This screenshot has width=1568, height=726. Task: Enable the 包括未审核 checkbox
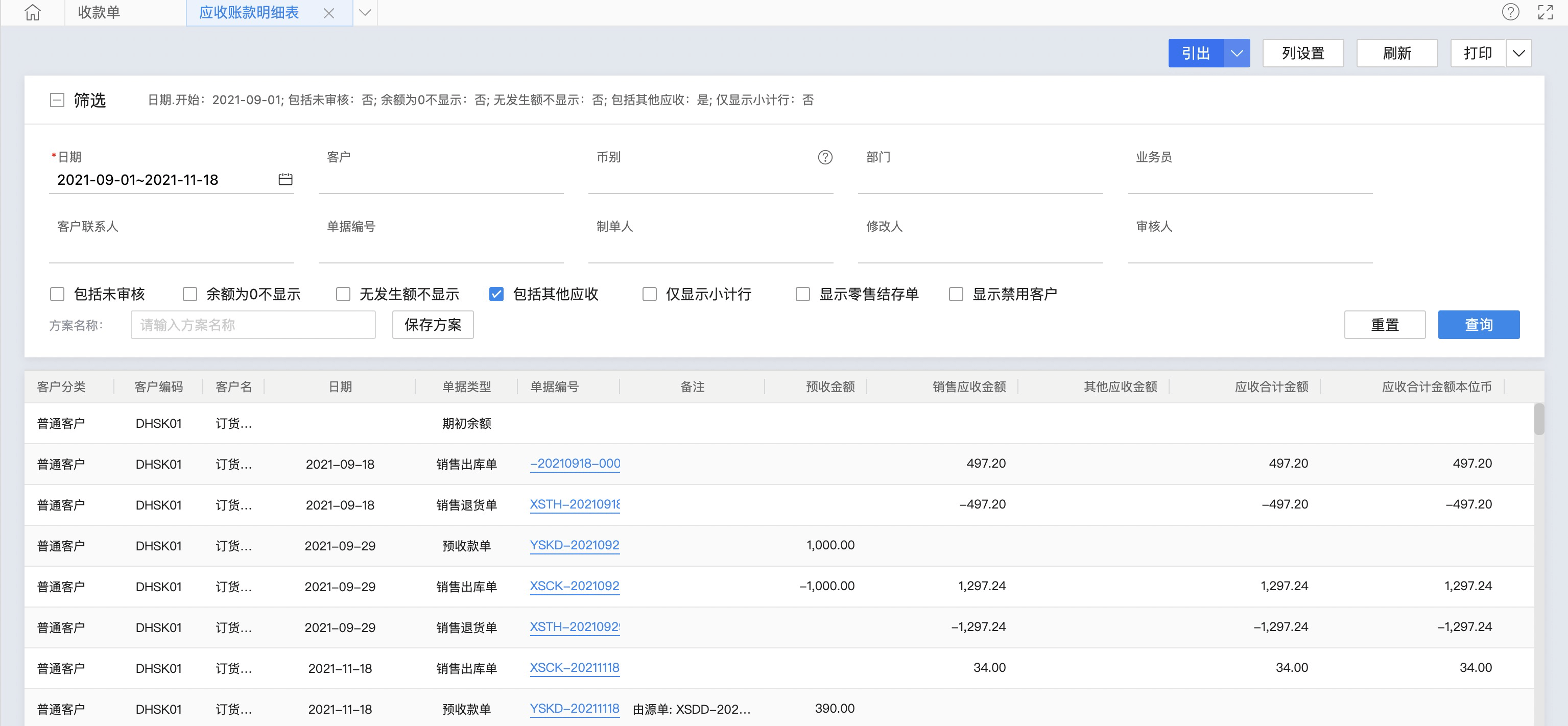[57, 295]
